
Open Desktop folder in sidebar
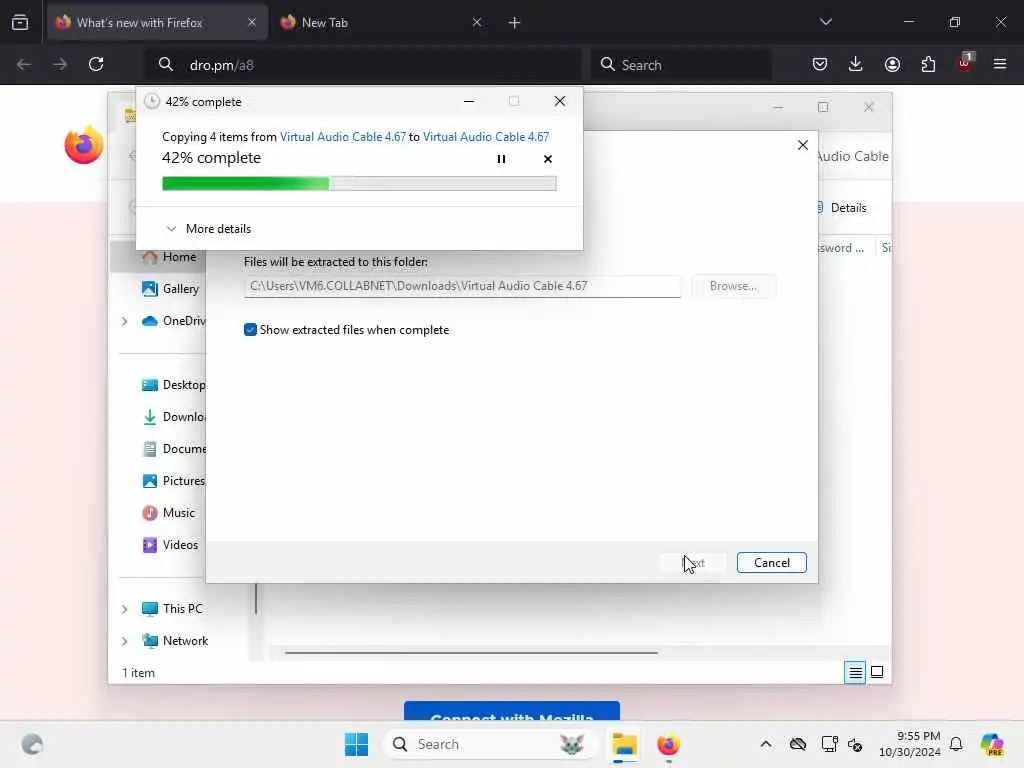pos(174,385)
